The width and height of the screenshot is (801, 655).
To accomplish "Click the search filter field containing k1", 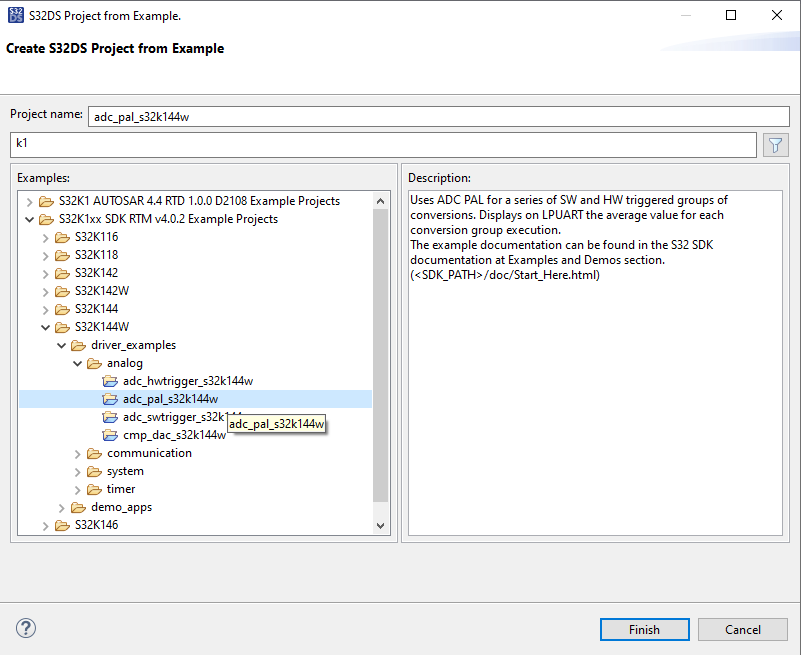I will tap(382, 145).
